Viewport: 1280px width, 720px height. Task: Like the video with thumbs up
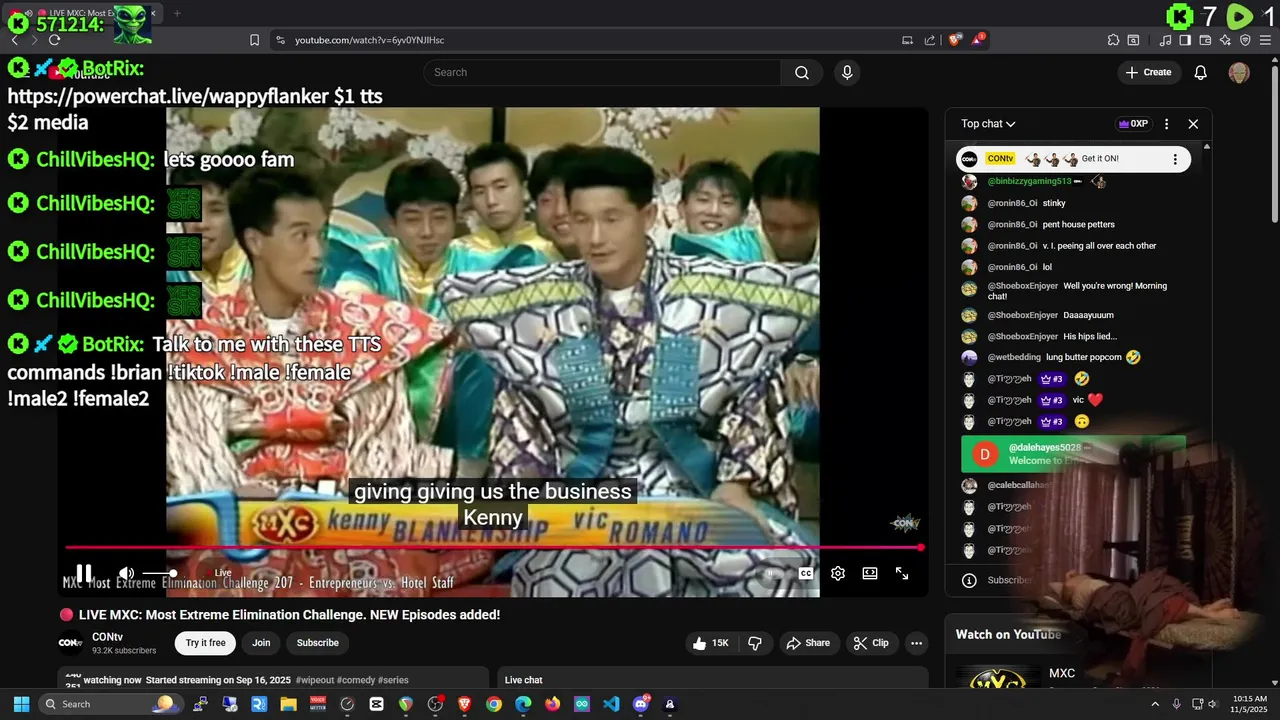point(710,643)
